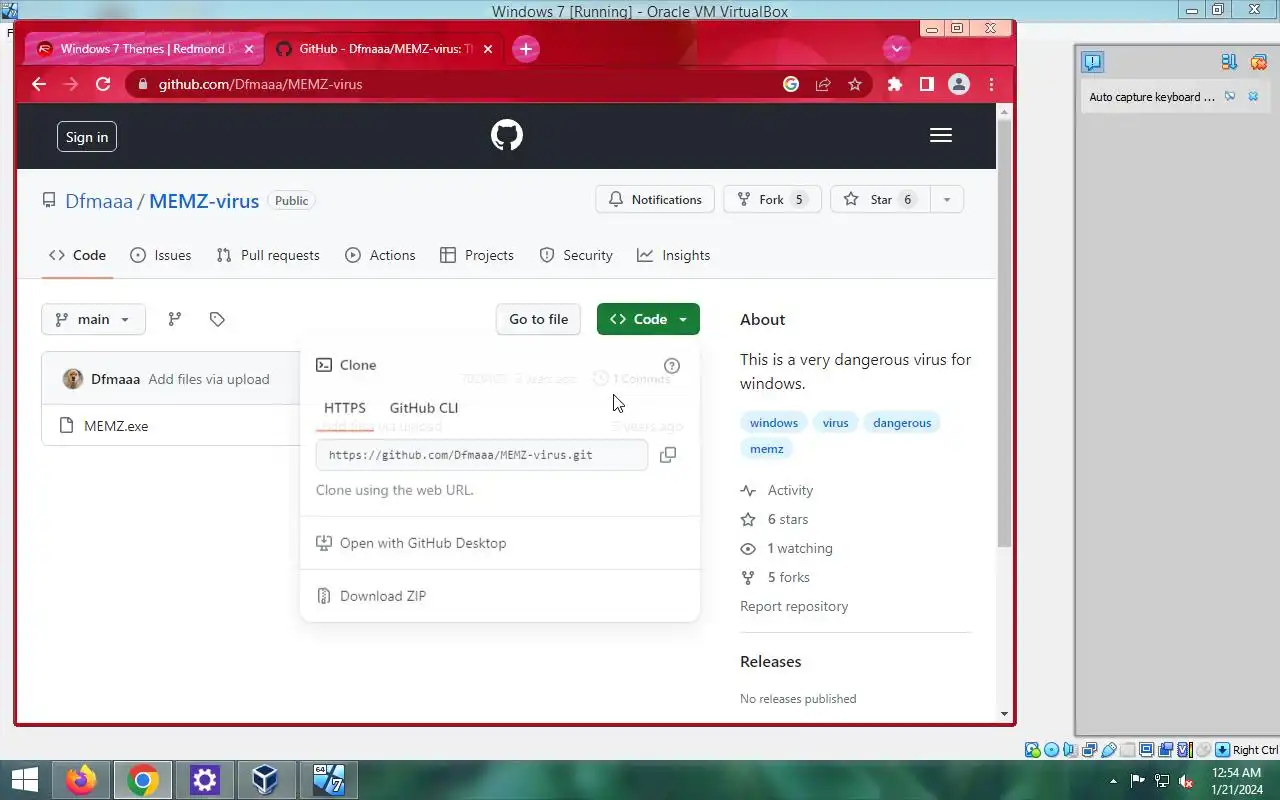Fork the MEMZ-virus repository
Image resolution: width=1280 pixels, height=800 pixels.
[x=772, y=199]
